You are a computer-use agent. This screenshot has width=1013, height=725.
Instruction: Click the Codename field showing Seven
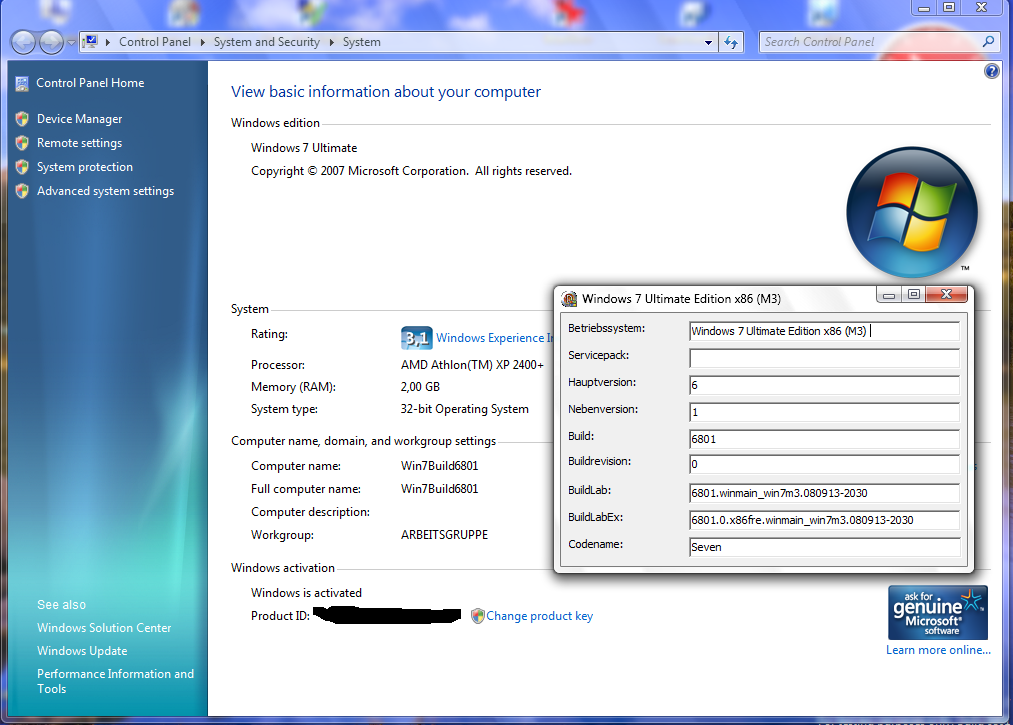tap(824, 547)
